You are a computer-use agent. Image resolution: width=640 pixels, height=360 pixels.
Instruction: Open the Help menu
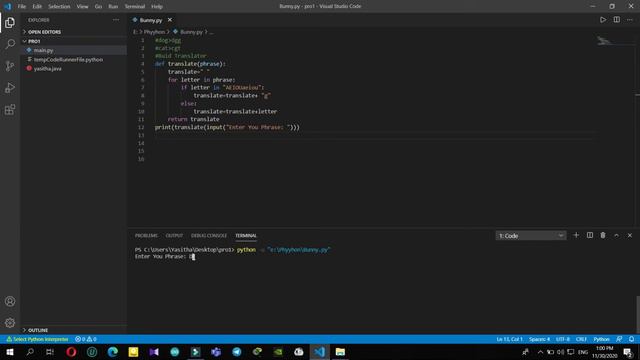[x=157, y=7]
